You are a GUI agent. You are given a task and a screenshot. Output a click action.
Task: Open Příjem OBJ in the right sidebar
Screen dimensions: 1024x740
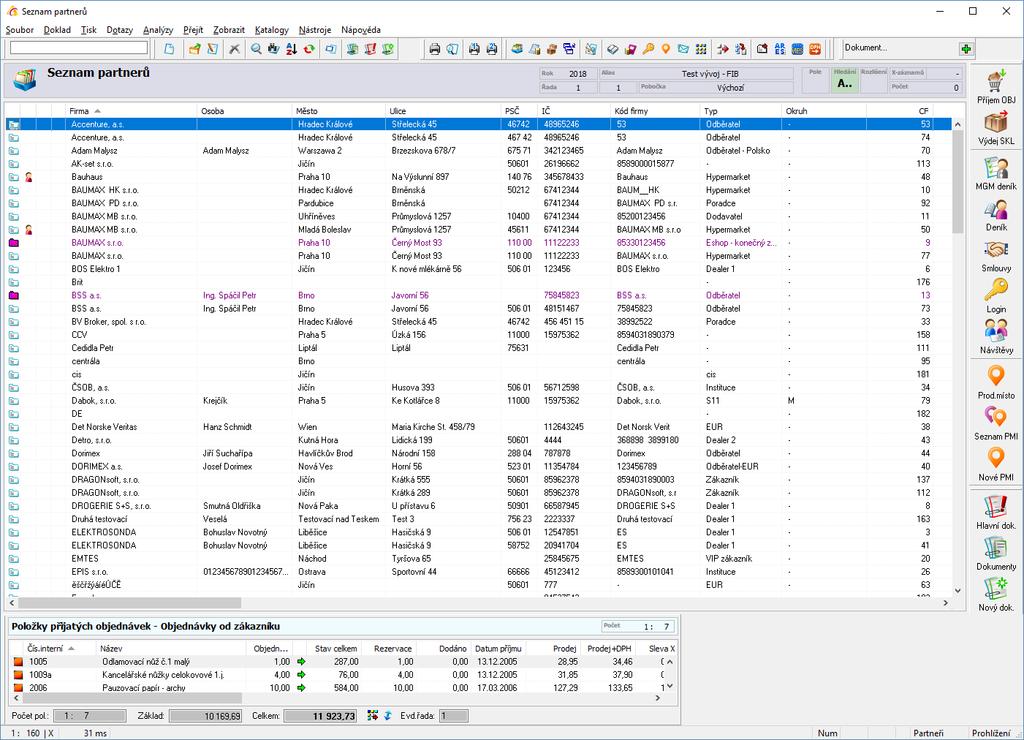tap(996, 87)
